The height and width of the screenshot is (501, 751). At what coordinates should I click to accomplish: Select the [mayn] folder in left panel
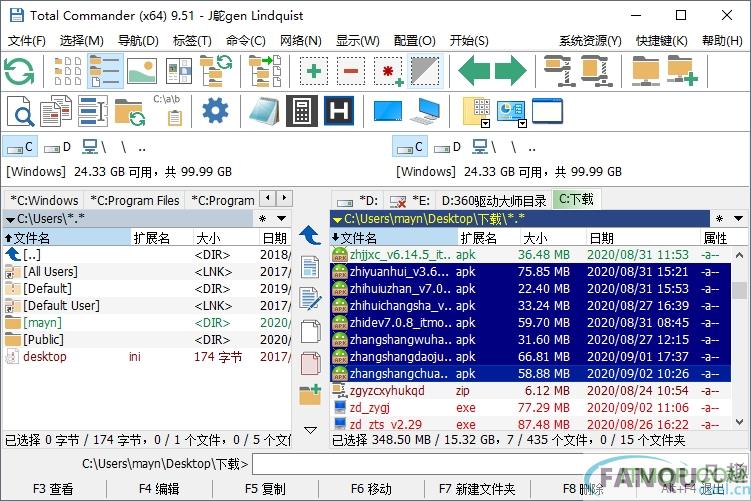(147, 323)
